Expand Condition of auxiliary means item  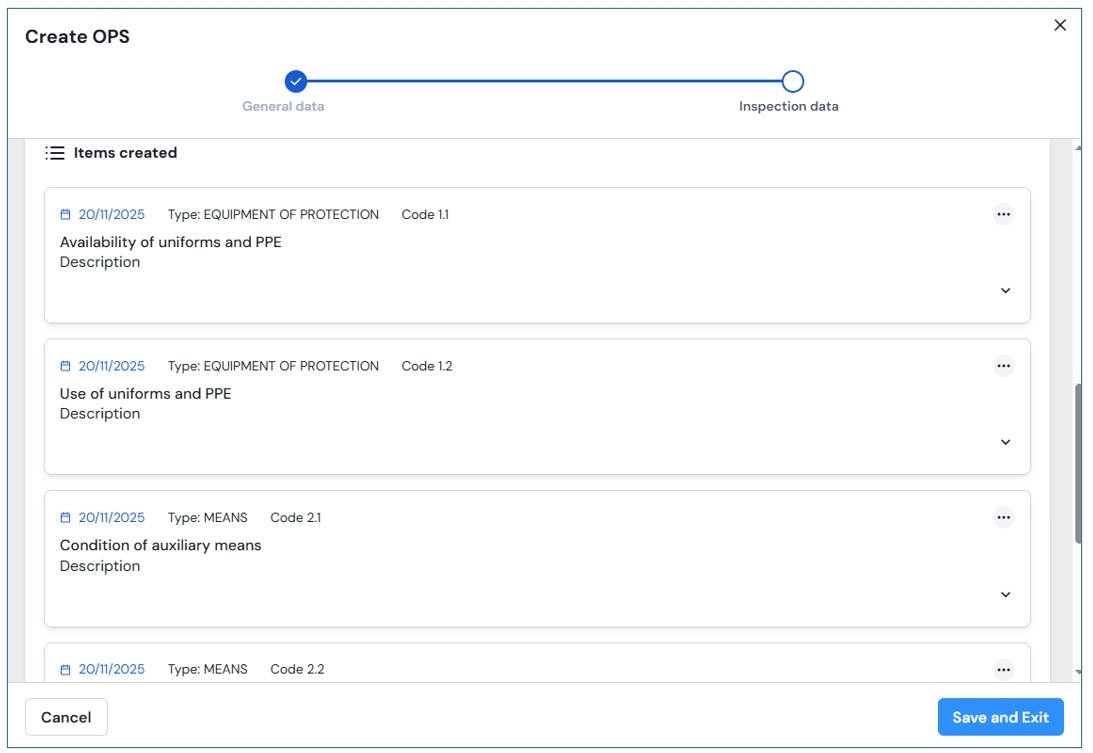1005,595
